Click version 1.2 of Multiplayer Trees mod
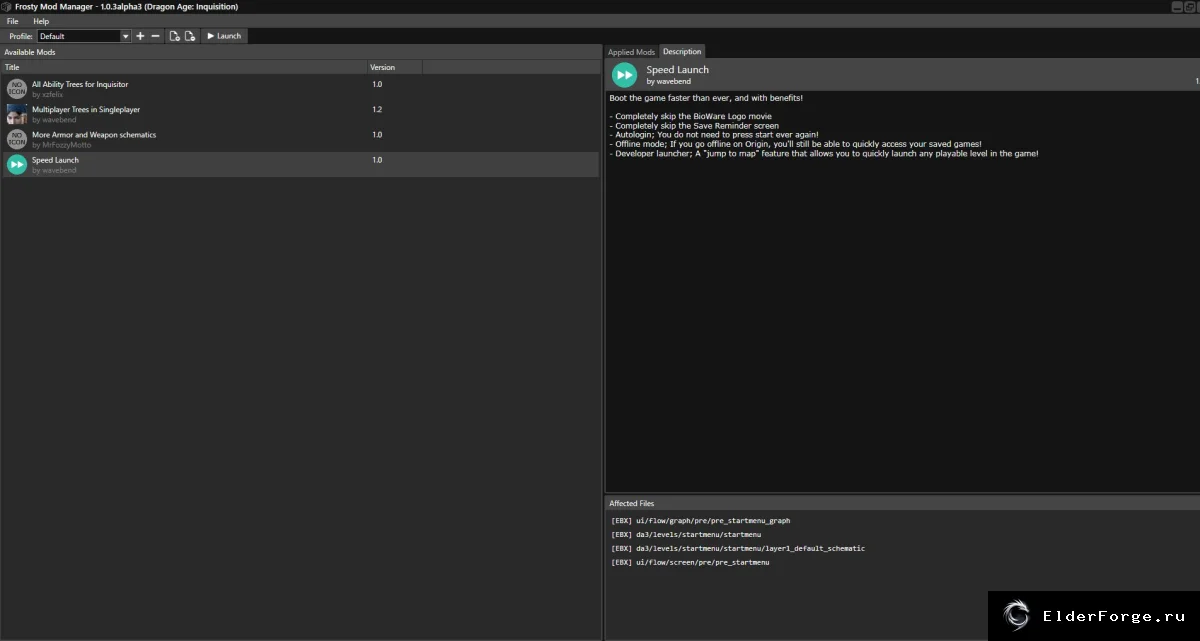Image resolution: width=1200 pixels, height=641 pixels. 377,110
